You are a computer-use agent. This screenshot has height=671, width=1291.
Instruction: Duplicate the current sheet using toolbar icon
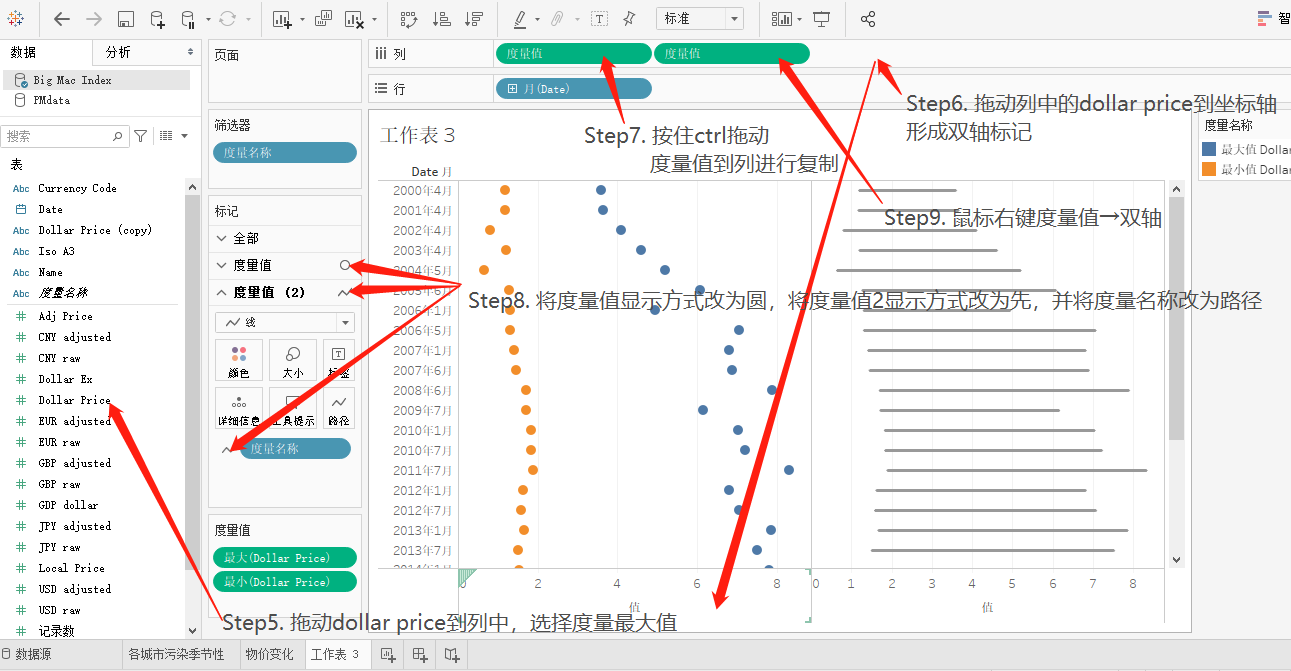pos(323,19)
